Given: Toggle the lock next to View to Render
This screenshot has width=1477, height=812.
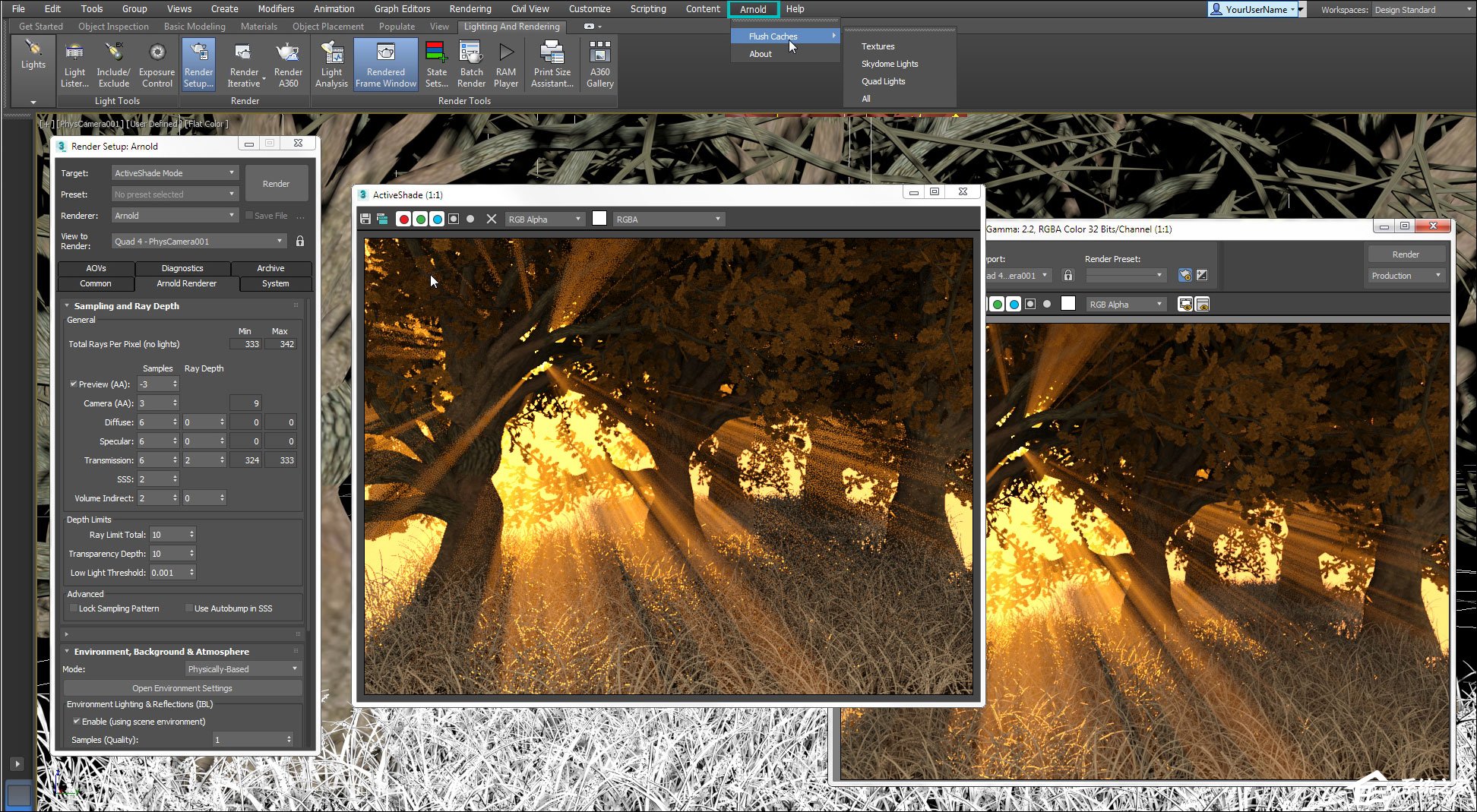Looking at the screenshot, I should point(300,241).
